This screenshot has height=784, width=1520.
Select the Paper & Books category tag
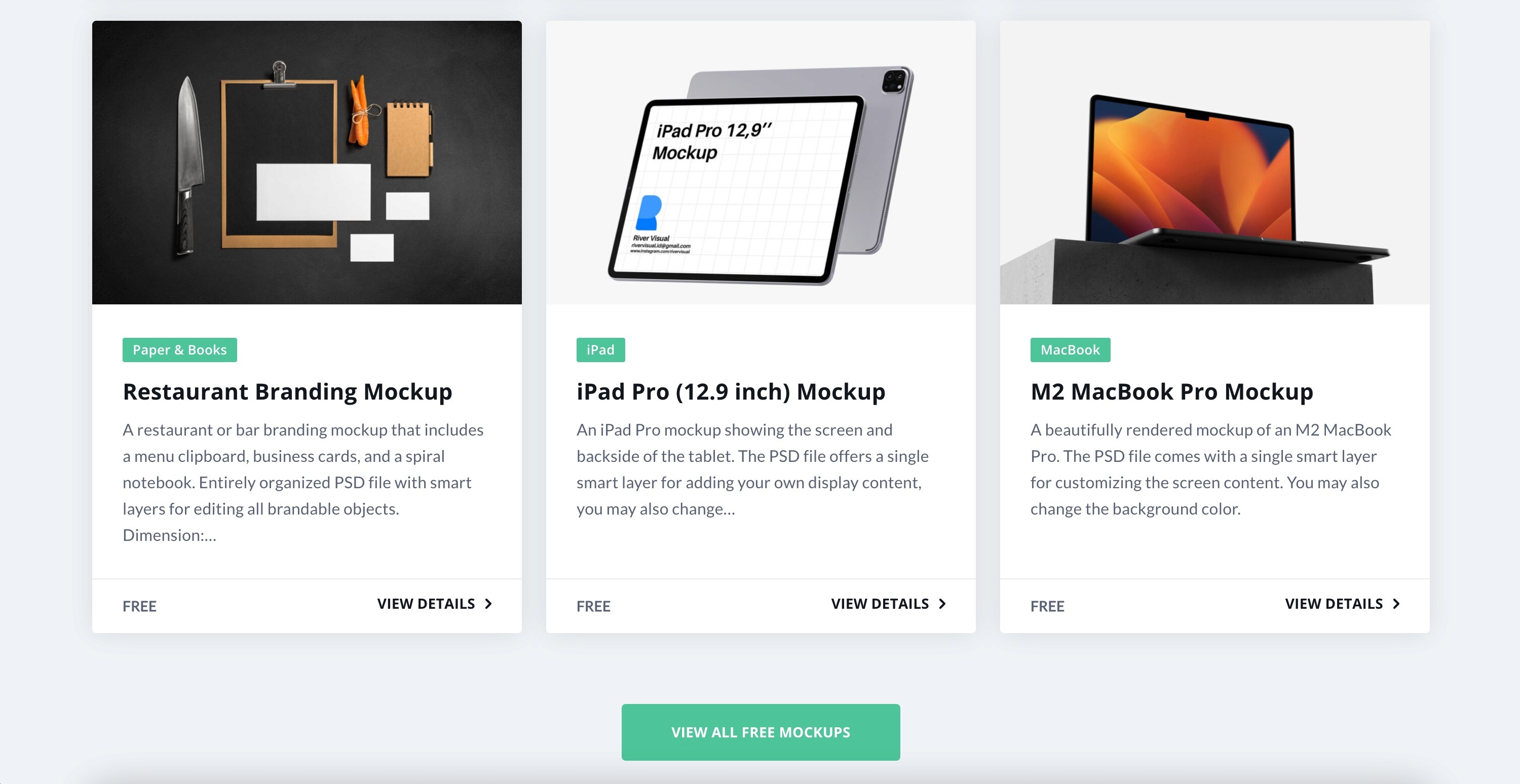point(179,350)
